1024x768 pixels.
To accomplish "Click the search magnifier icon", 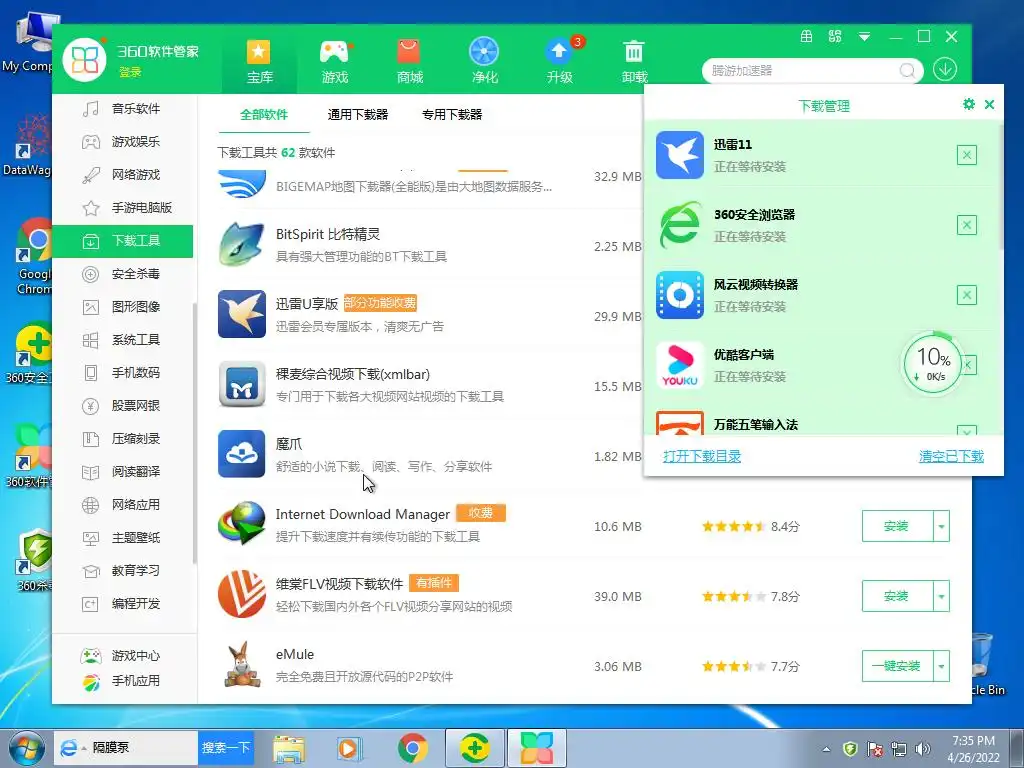I will click(x=907, y=70).
